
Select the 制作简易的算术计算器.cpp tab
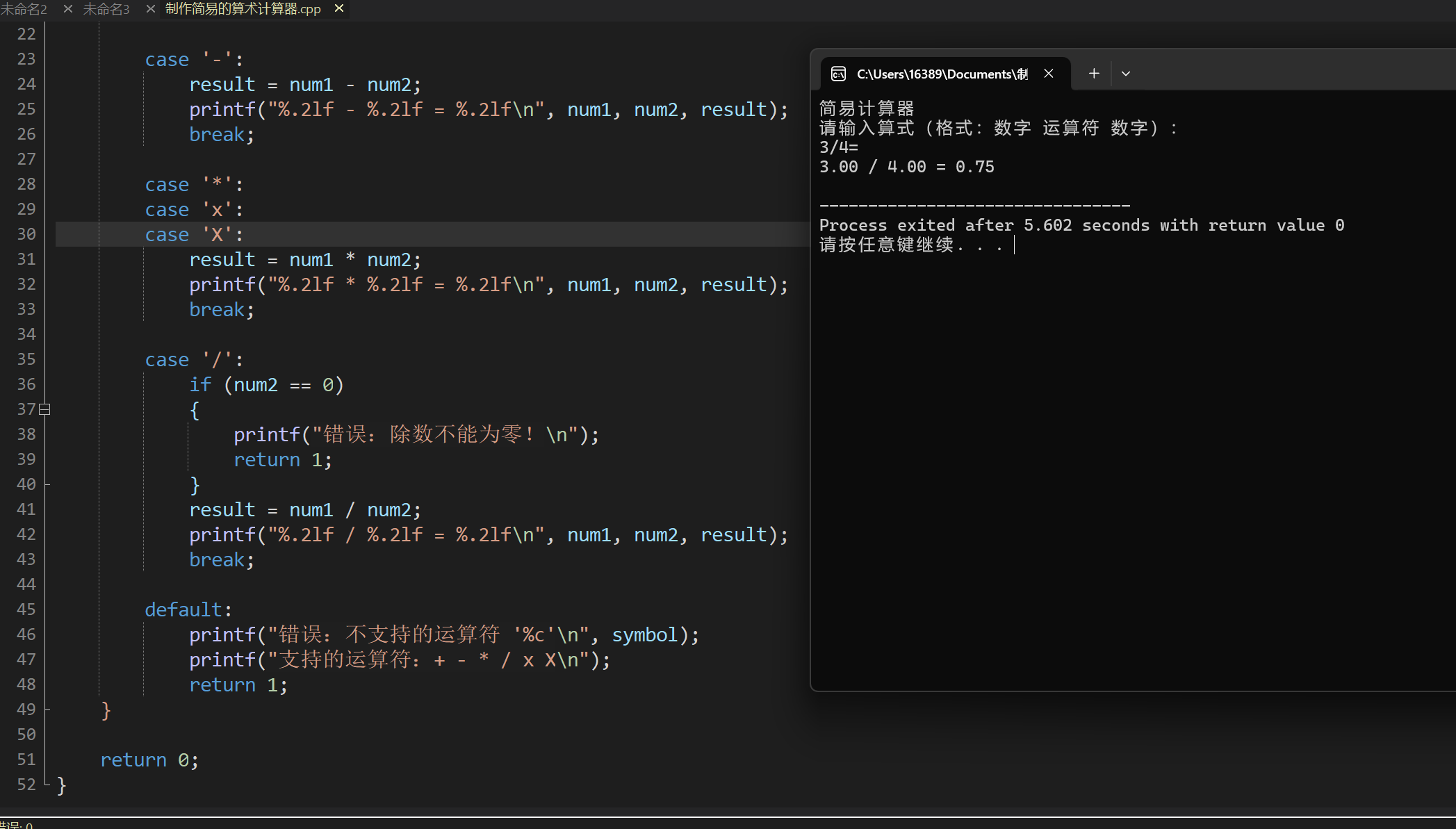243,9
